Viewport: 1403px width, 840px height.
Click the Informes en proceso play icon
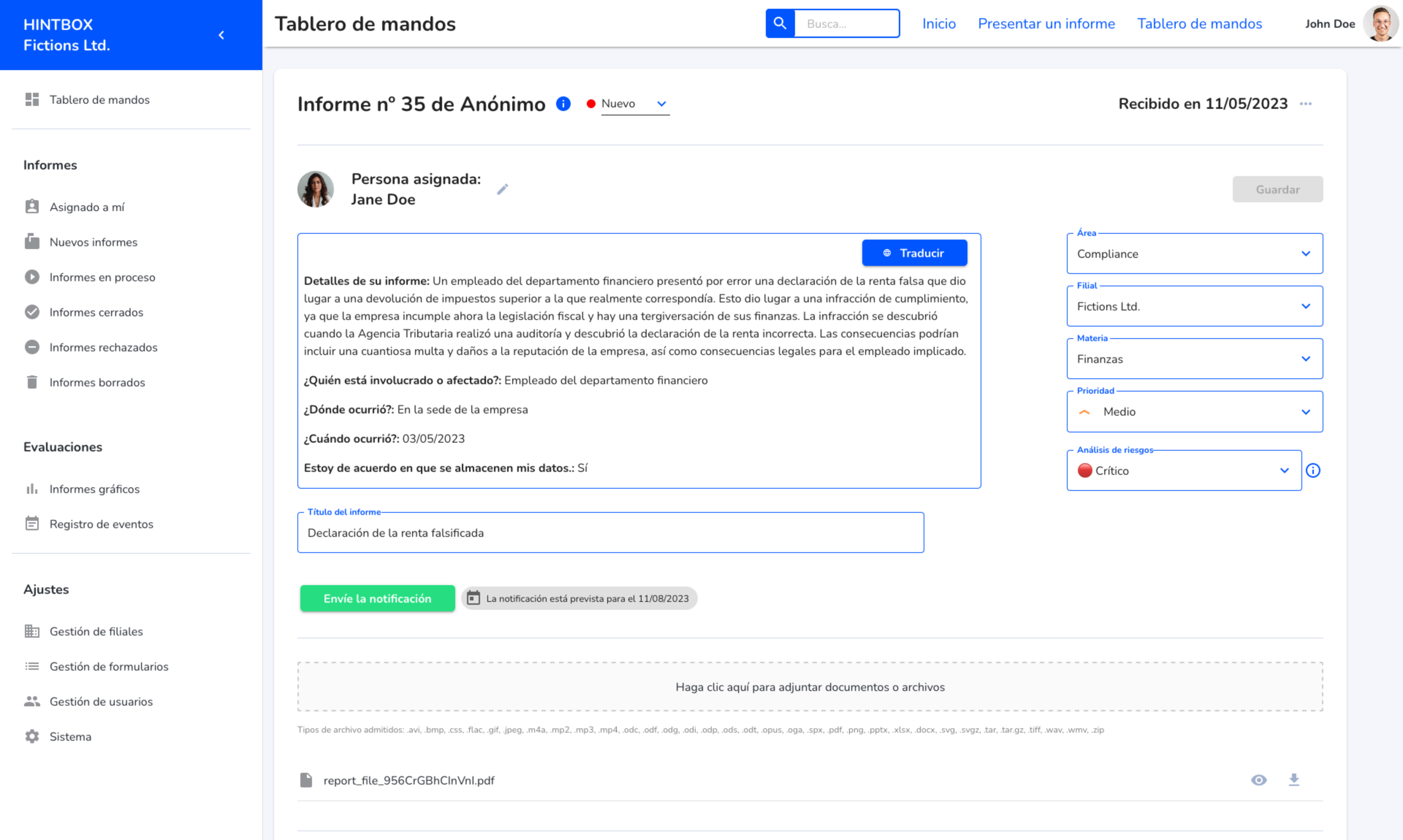click(32, 277)
